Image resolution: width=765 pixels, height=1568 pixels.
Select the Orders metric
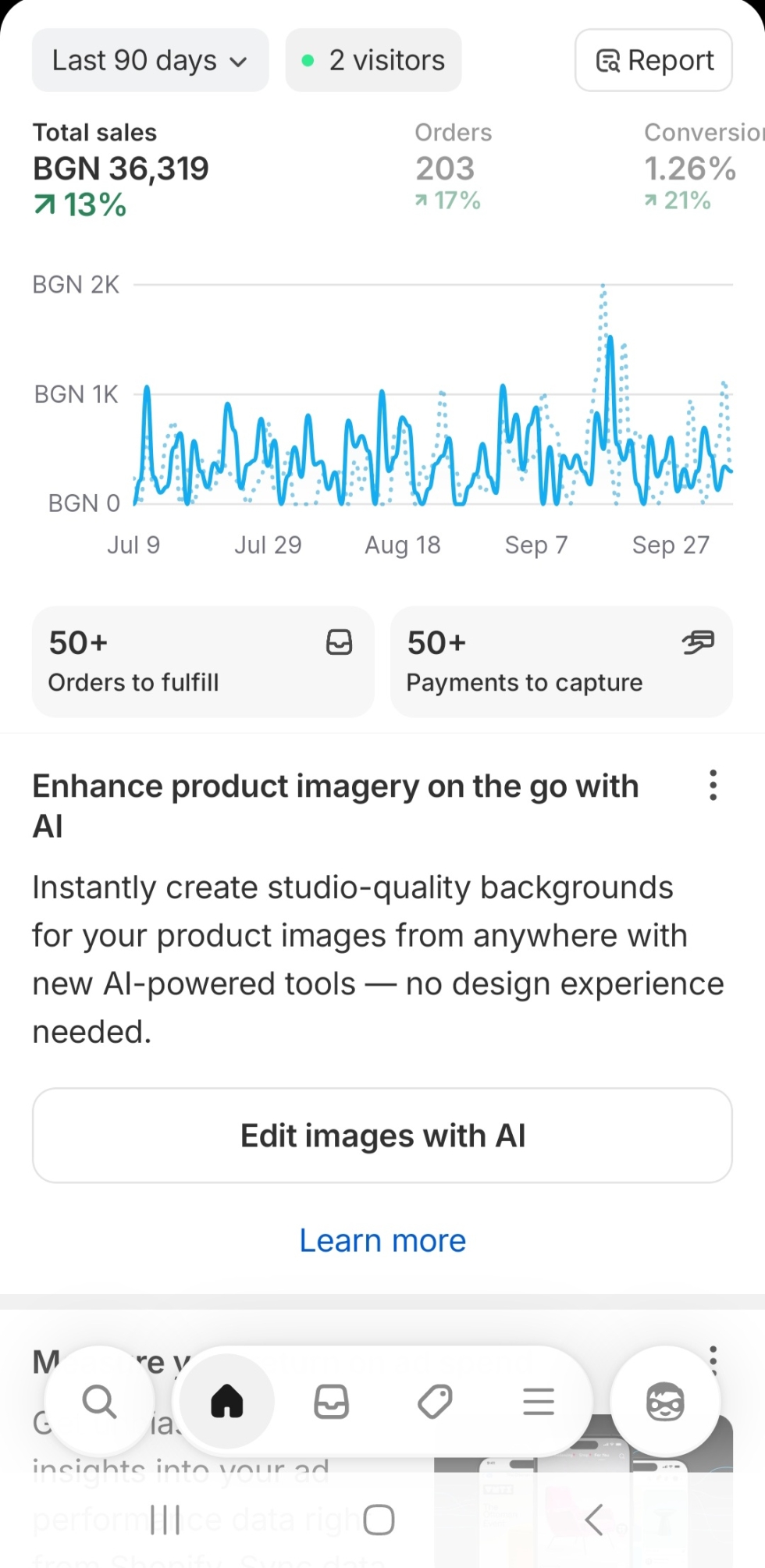coord(452,167)
